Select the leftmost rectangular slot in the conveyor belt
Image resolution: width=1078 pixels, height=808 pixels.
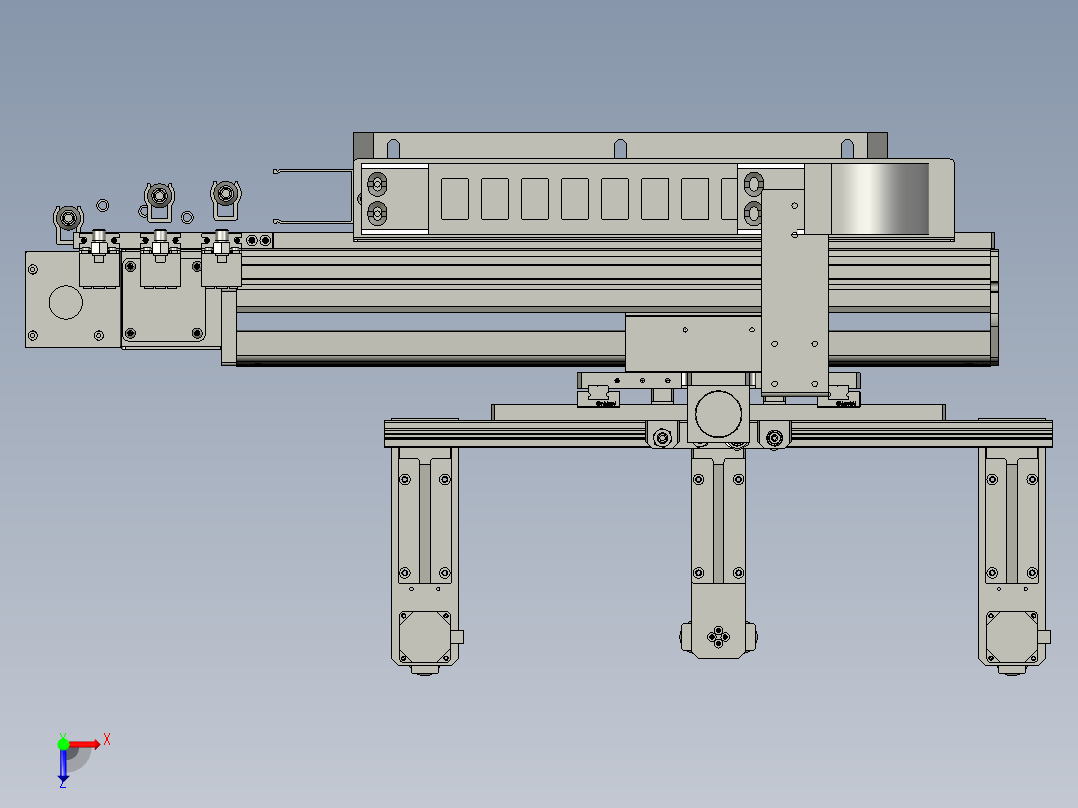tap(454, 199)
